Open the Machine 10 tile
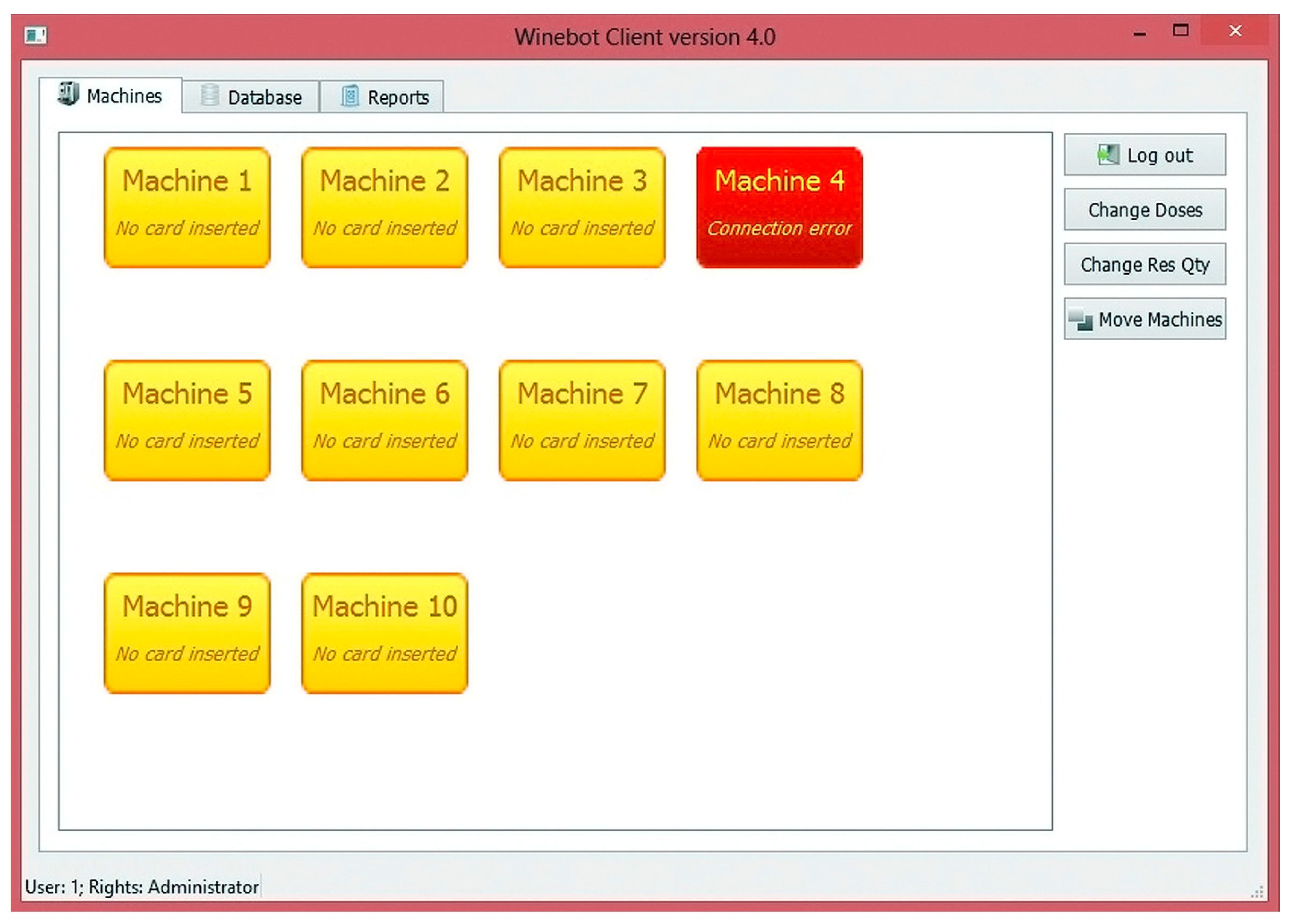 click(x=385, y=633)
